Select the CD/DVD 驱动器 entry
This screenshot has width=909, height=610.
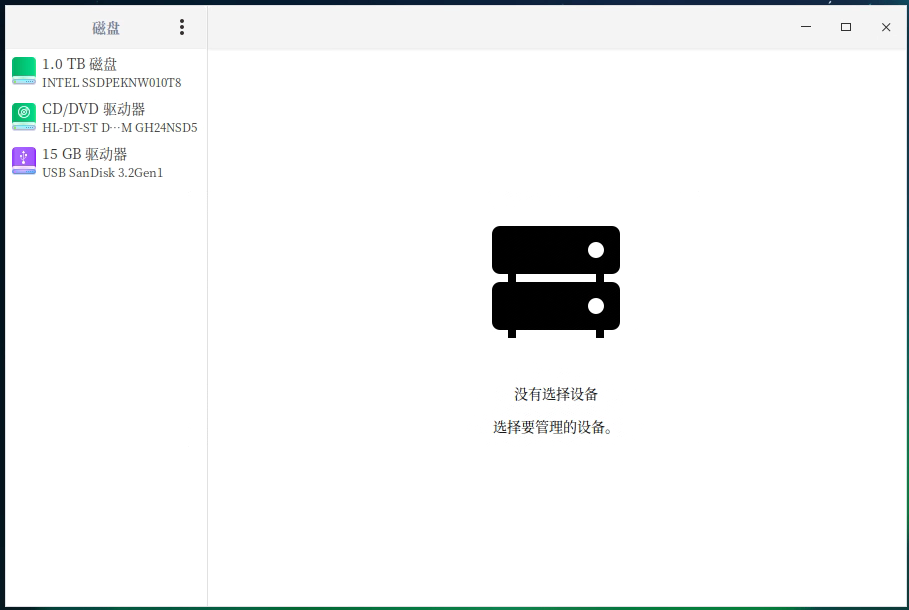point(94,109)
